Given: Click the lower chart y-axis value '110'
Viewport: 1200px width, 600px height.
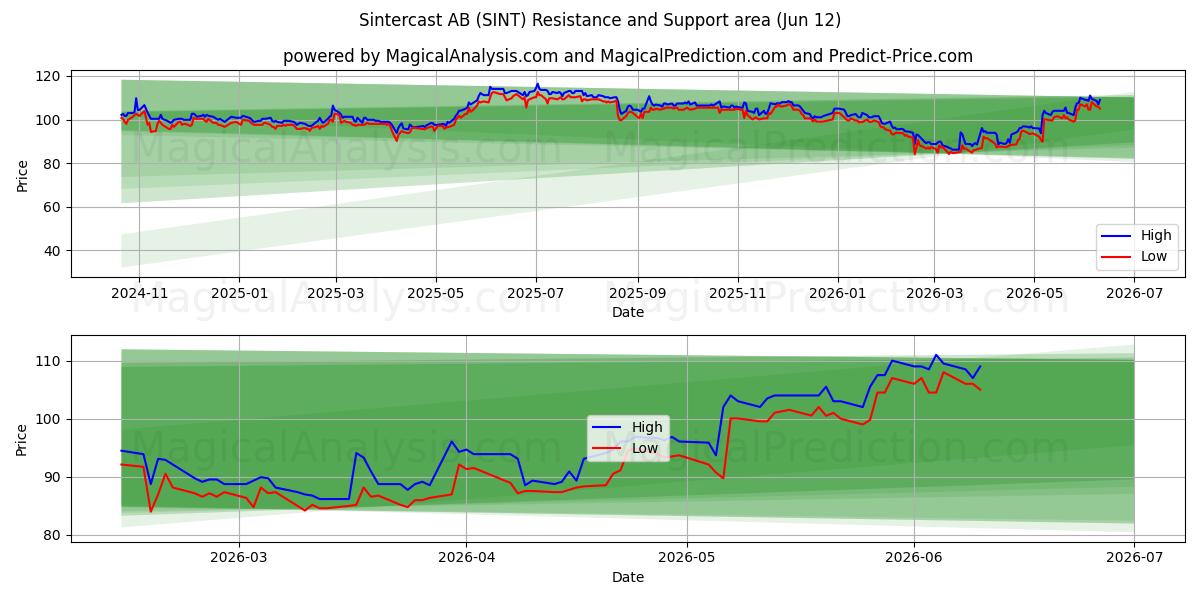Looking at the screenshot, I should point(50,361).
